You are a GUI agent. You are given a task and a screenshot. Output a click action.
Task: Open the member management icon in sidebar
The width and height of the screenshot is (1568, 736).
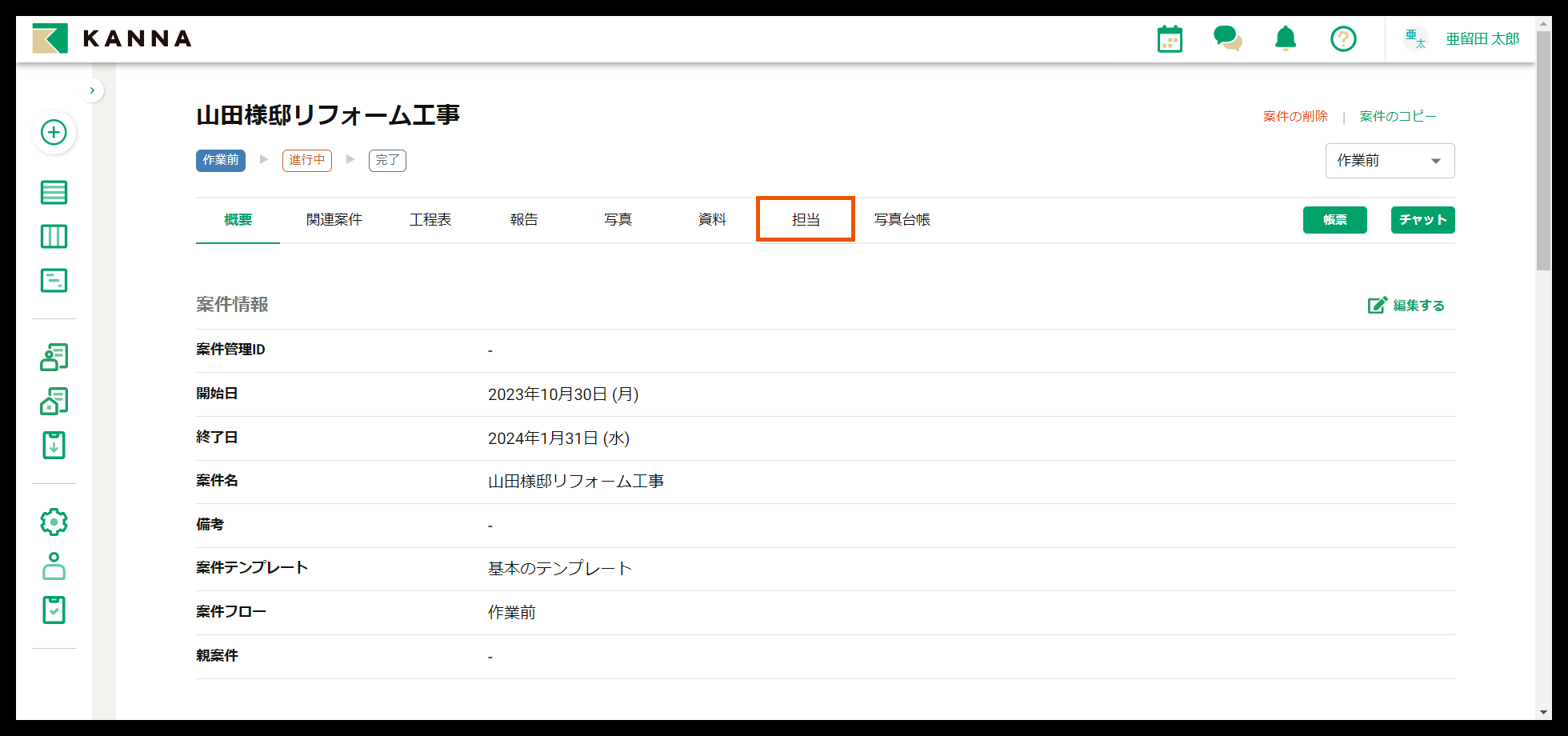point(54,357)
